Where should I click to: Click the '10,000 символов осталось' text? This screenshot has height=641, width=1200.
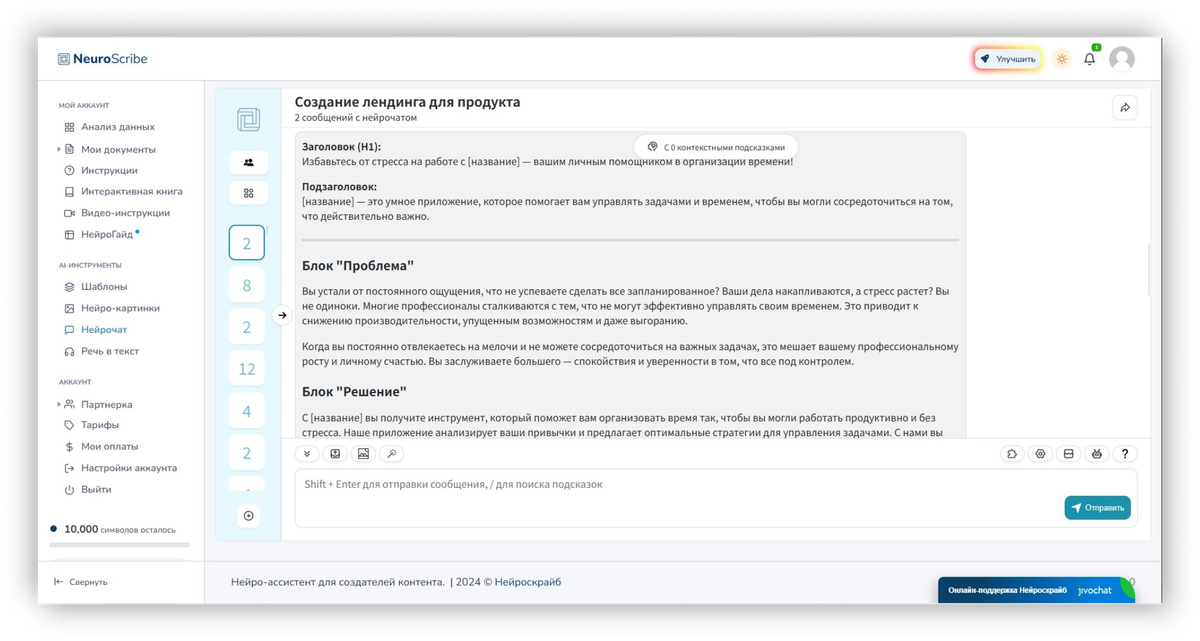(120, 529)
